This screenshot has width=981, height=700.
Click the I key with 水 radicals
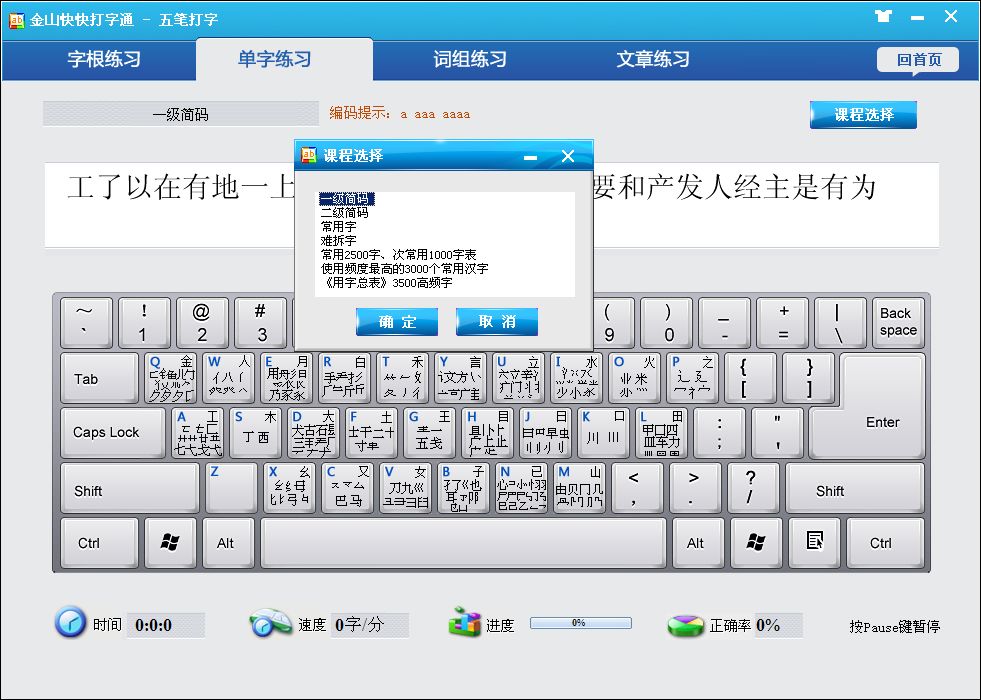pyautogui.click(x=577, y=378)
